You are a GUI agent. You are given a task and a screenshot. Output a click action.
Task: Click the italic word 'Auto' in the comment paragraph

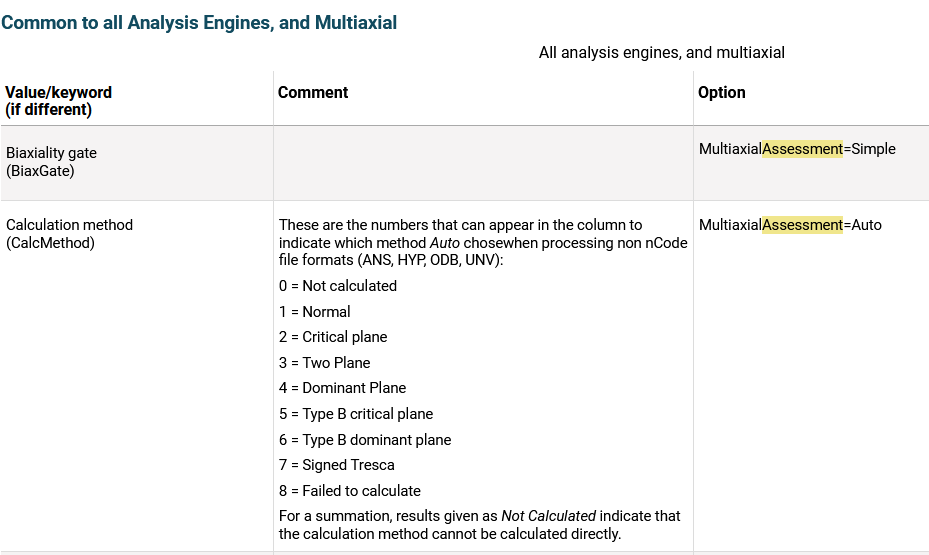(446, 243)
